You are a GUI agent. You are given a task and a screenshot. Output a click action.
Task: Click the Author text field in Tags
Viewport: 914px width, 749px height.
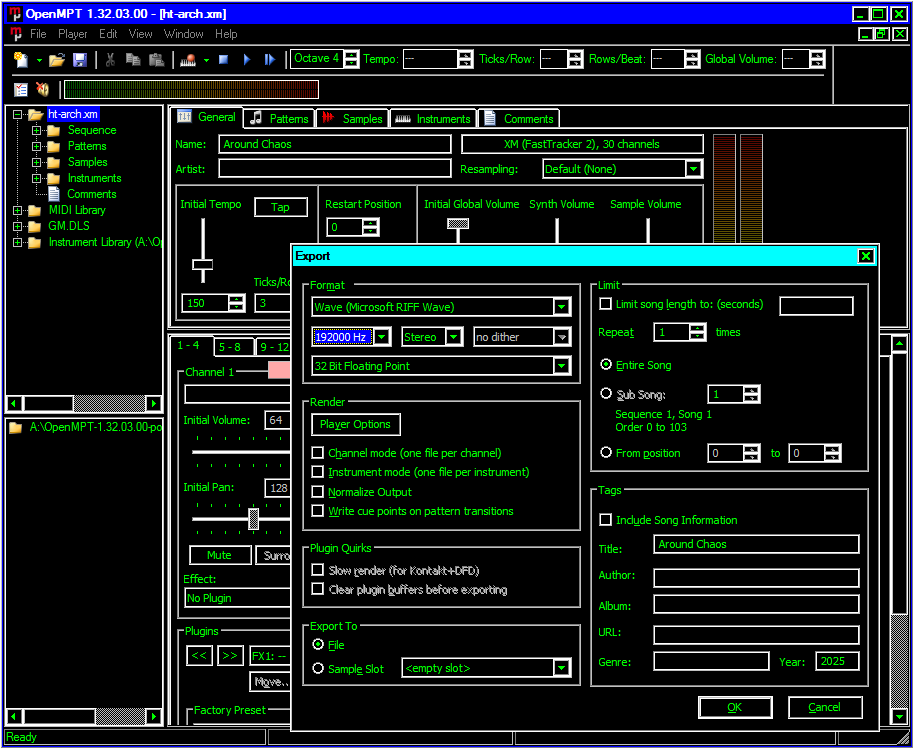[x=757, y=578]
